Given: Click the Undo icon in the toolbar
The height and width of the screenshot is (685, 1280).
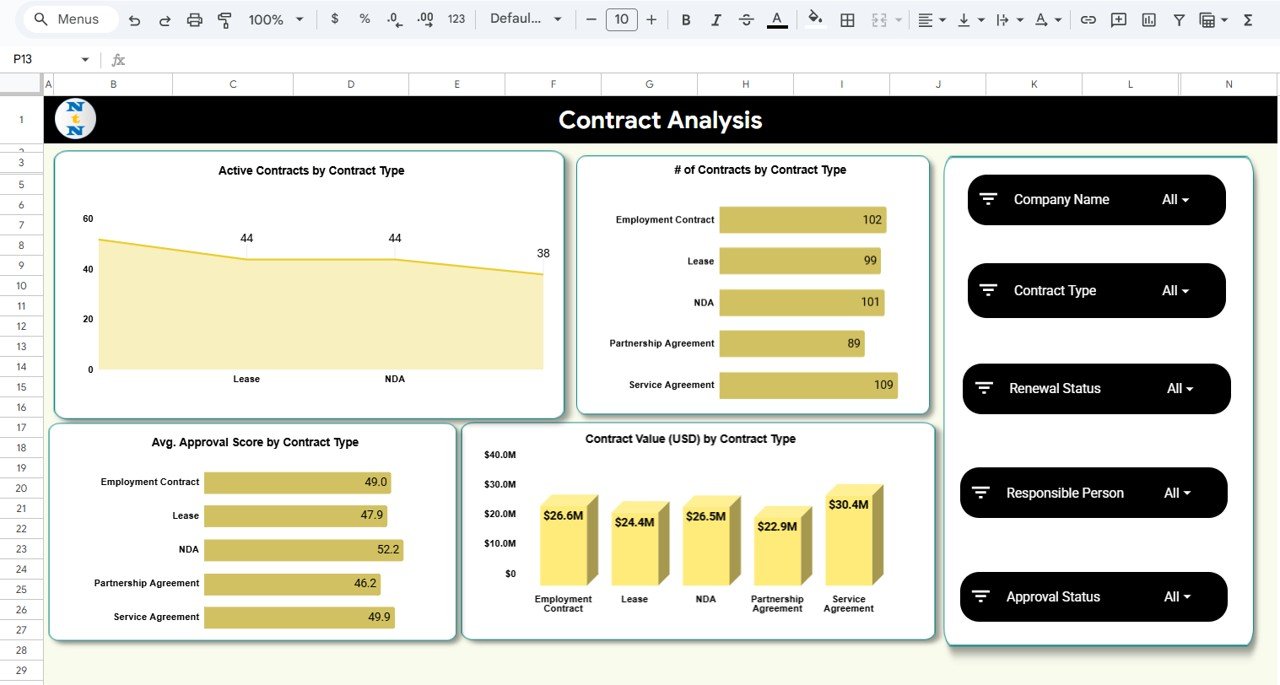Looking at the screenshot, I should [135, 19].
